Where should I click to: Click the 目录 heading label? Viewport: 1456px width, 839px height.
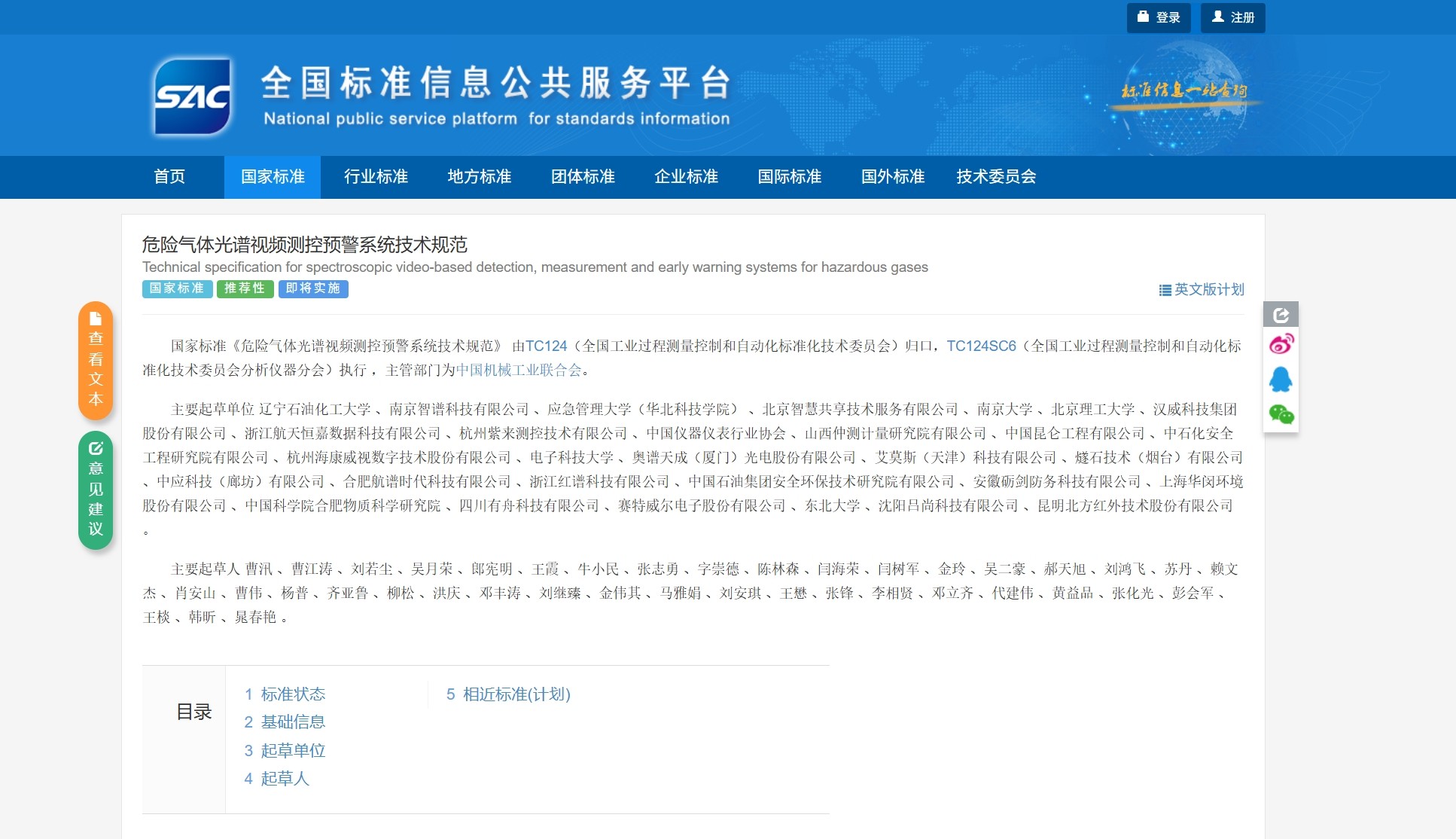tap(194, 712)
